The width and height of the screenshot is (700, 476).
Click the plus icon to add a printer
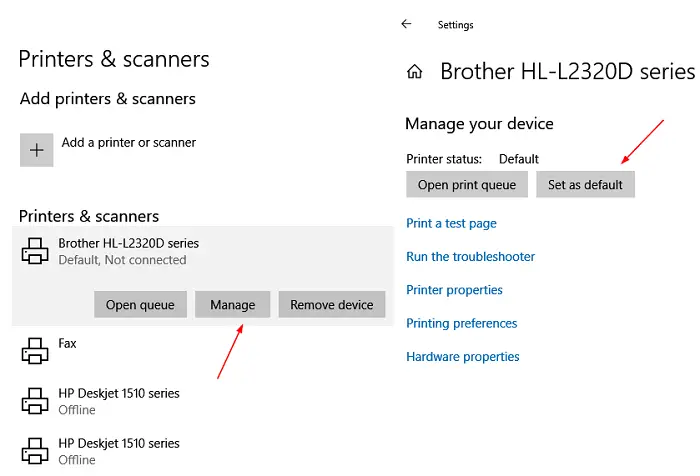point(37,150)
